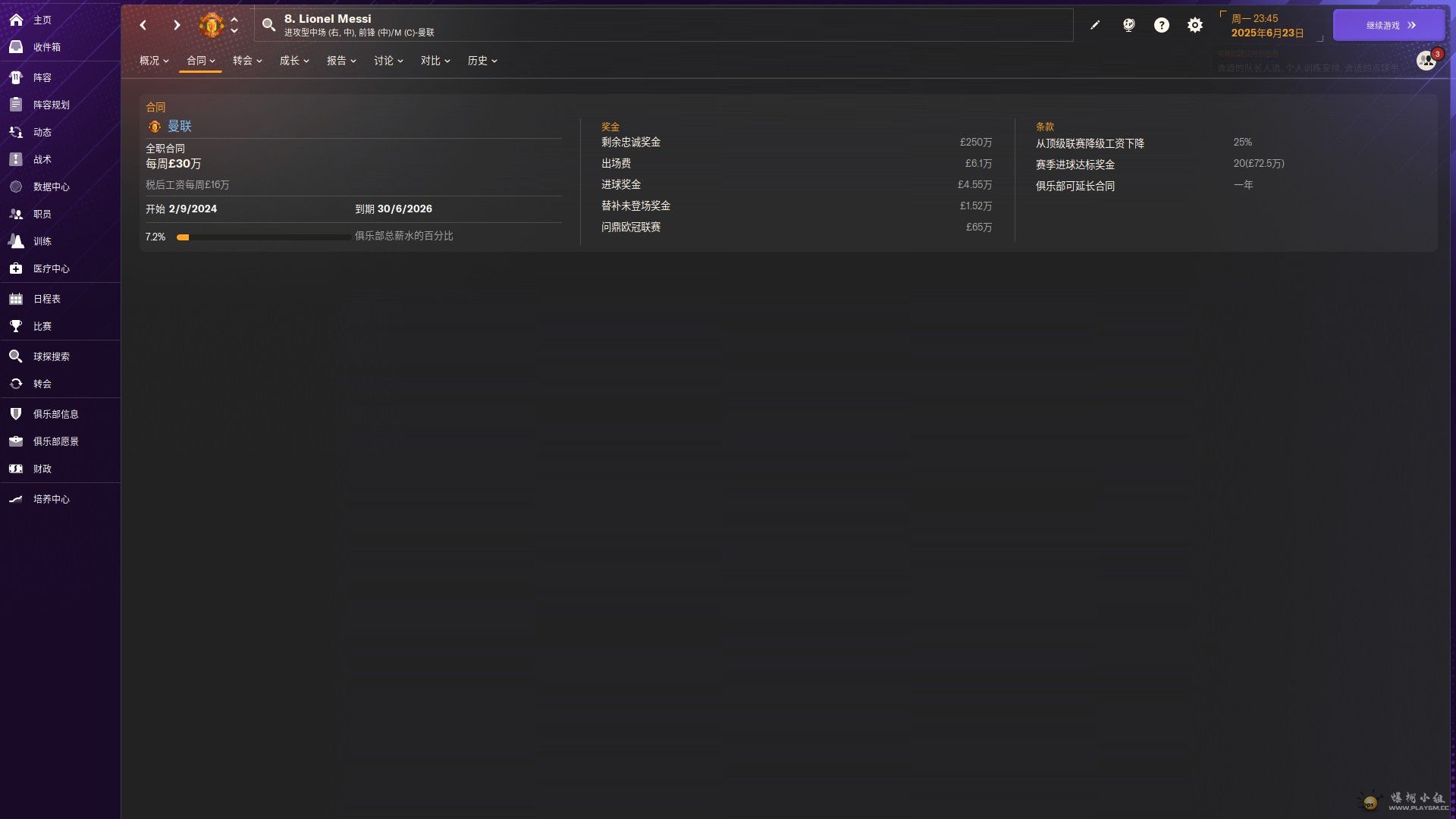
Task: Go back with the left arrow
Action: tap(143, 25)
